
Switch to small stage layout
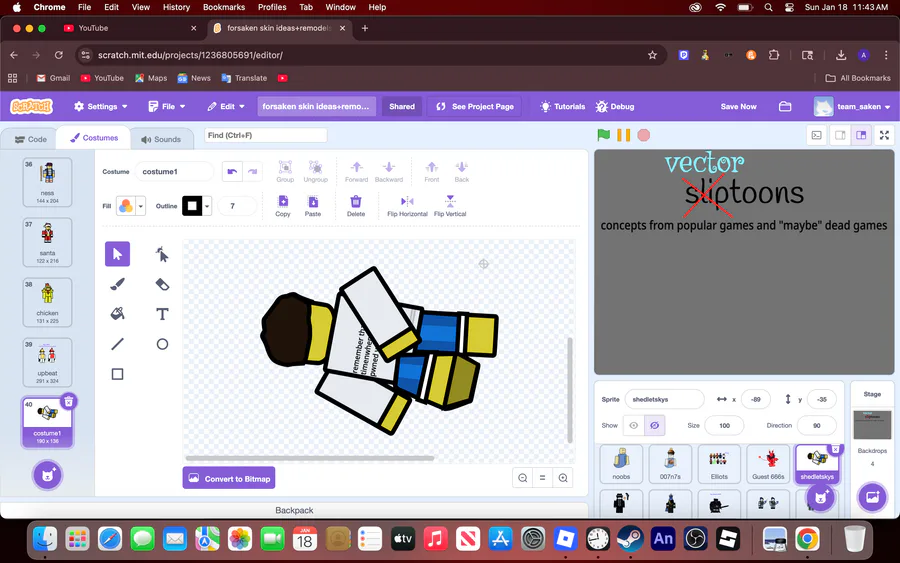840,135
